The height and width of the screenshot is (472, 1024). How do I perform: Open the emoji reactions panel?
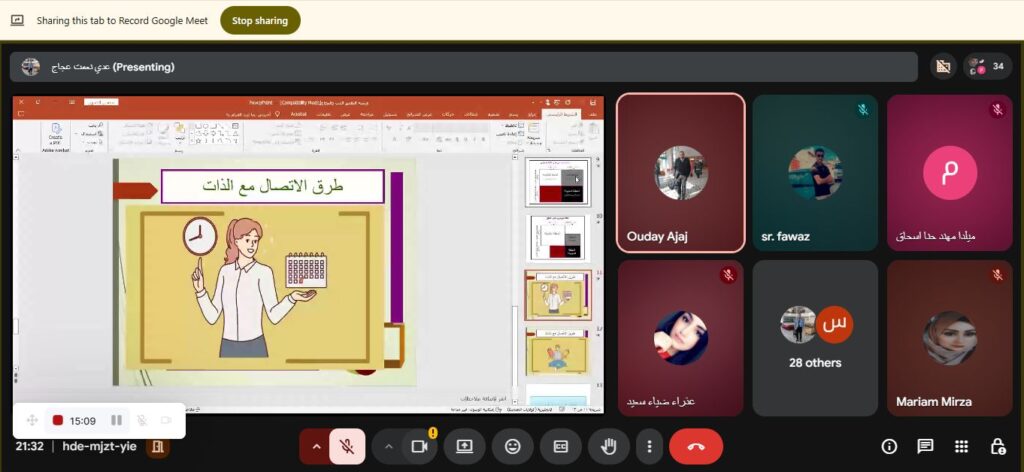[x=512, y=446]
